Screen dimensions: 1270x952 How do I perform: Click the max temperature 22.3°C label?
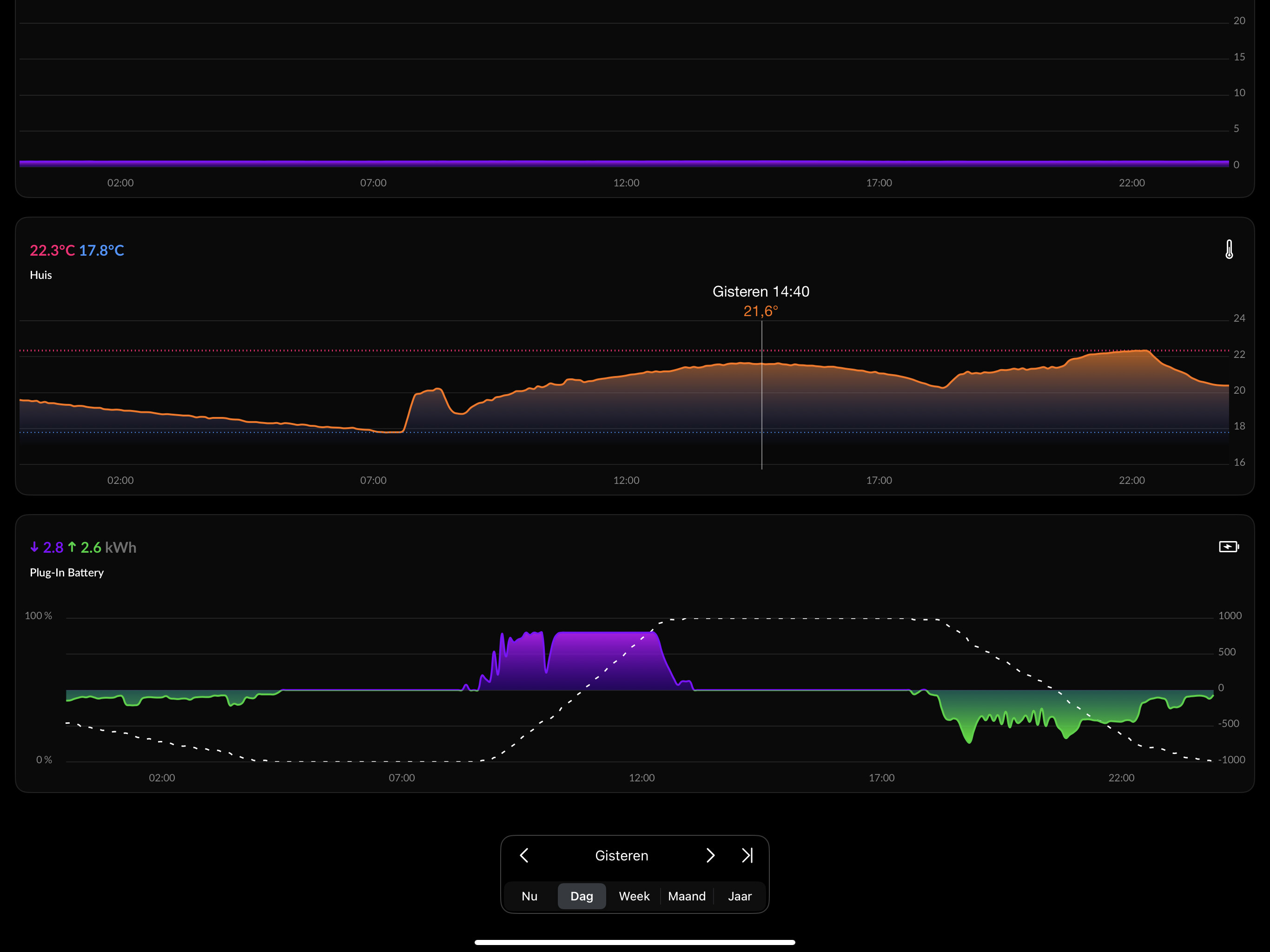pos(52,251)
